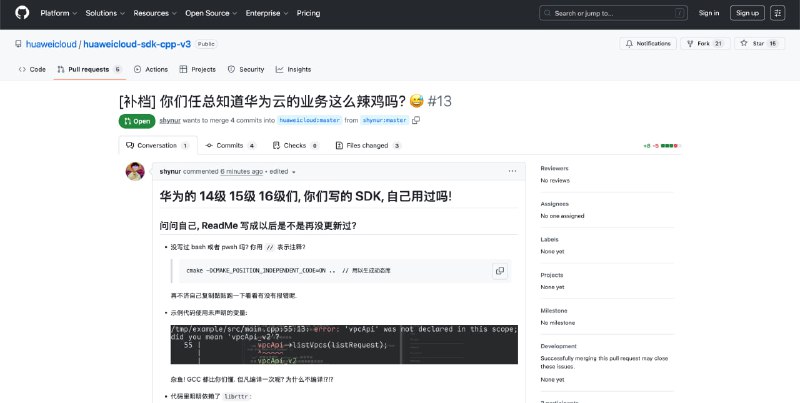The height and width of the screenshot is (403, 800).
Task: Click the Development sidebar heading
Action: click(x=559, y=346)
